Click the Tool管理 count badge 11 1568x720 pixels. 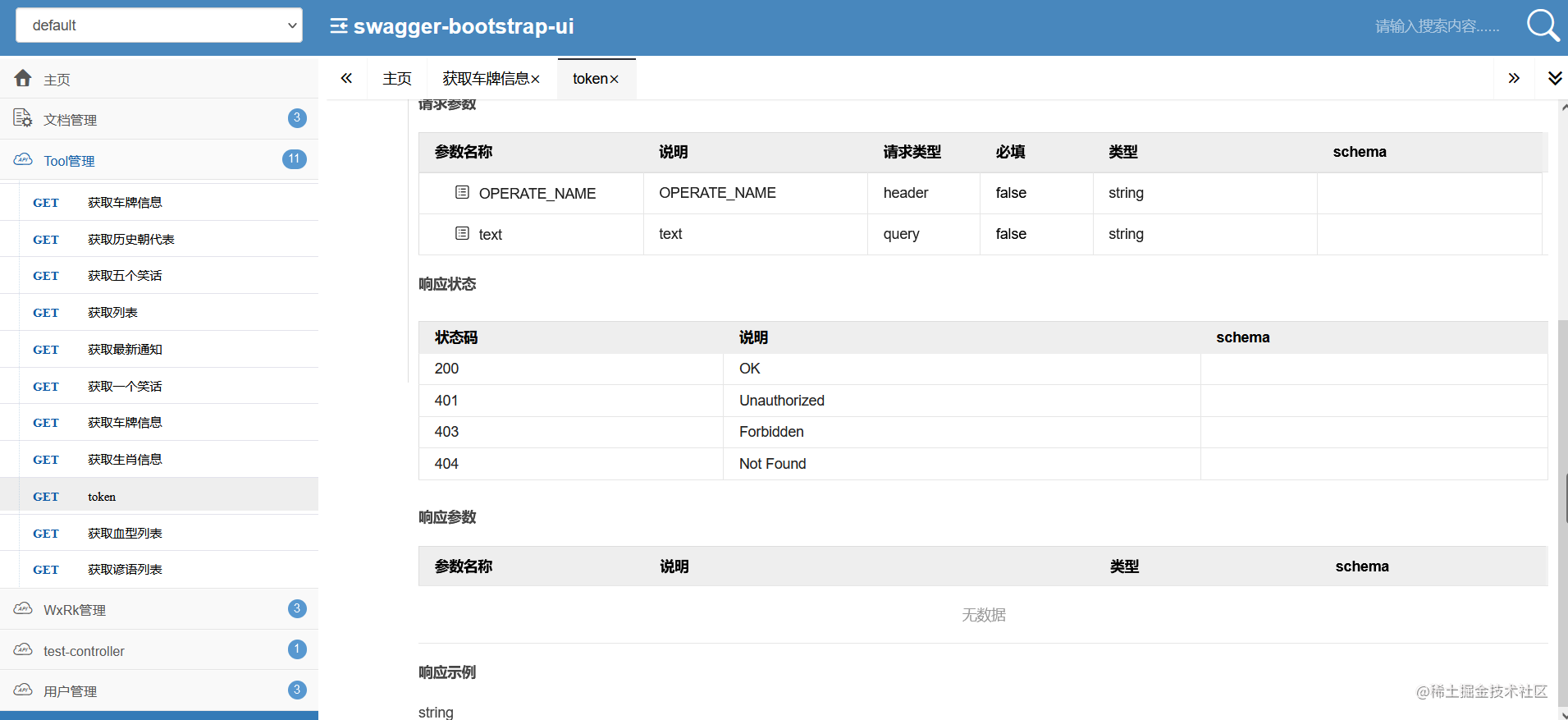[294, 159]
